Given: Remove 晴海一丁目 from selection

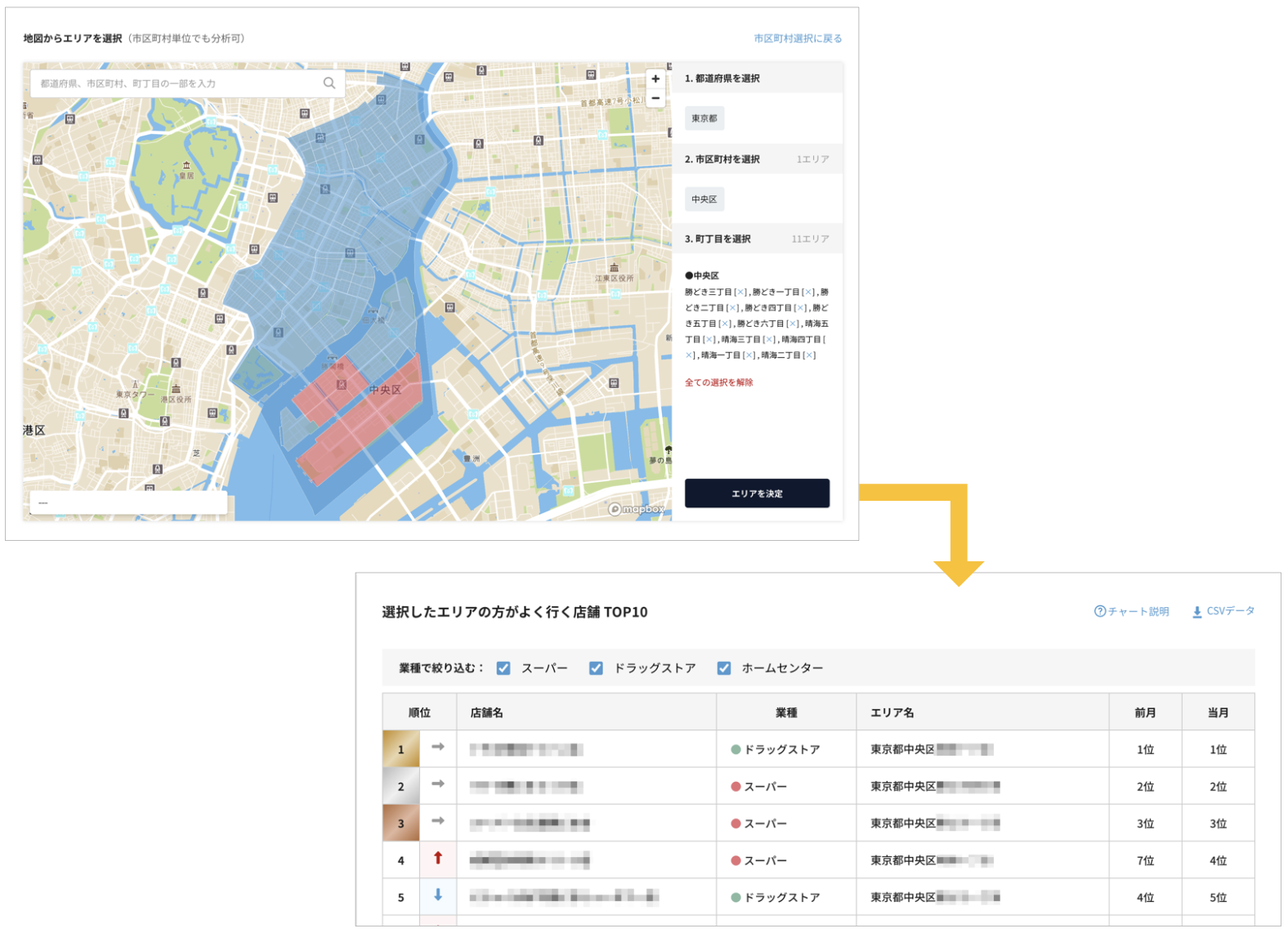Looking at the screenshot, I should click(749, 355).
